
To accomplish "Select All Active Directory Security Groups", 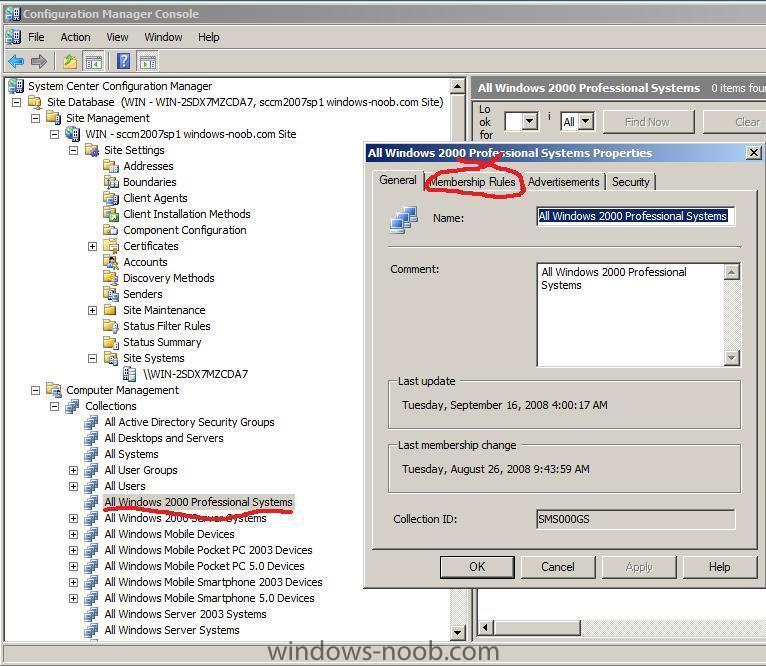I will [189, 422].
